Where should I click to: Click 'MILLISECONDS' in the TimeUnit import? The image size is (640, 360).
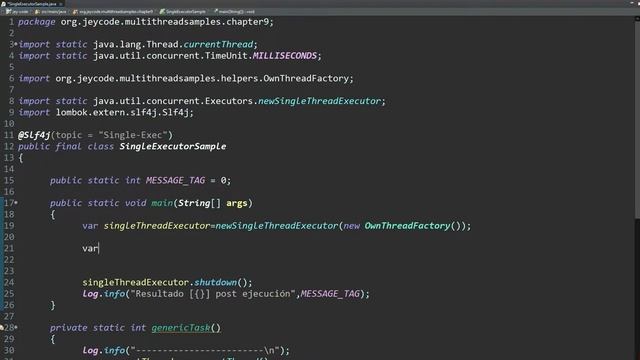point(284,56)
